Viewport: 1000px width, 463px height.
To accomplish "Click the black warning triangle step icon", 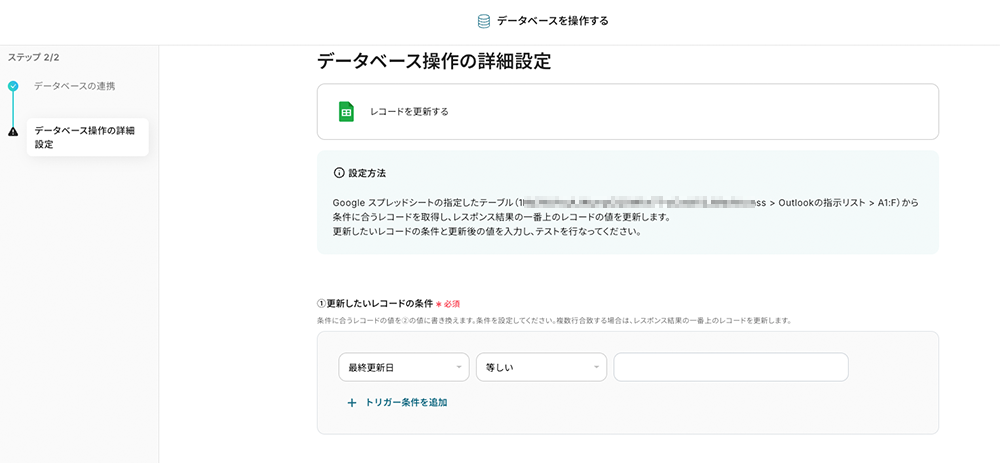I will [x=13, y=131].
